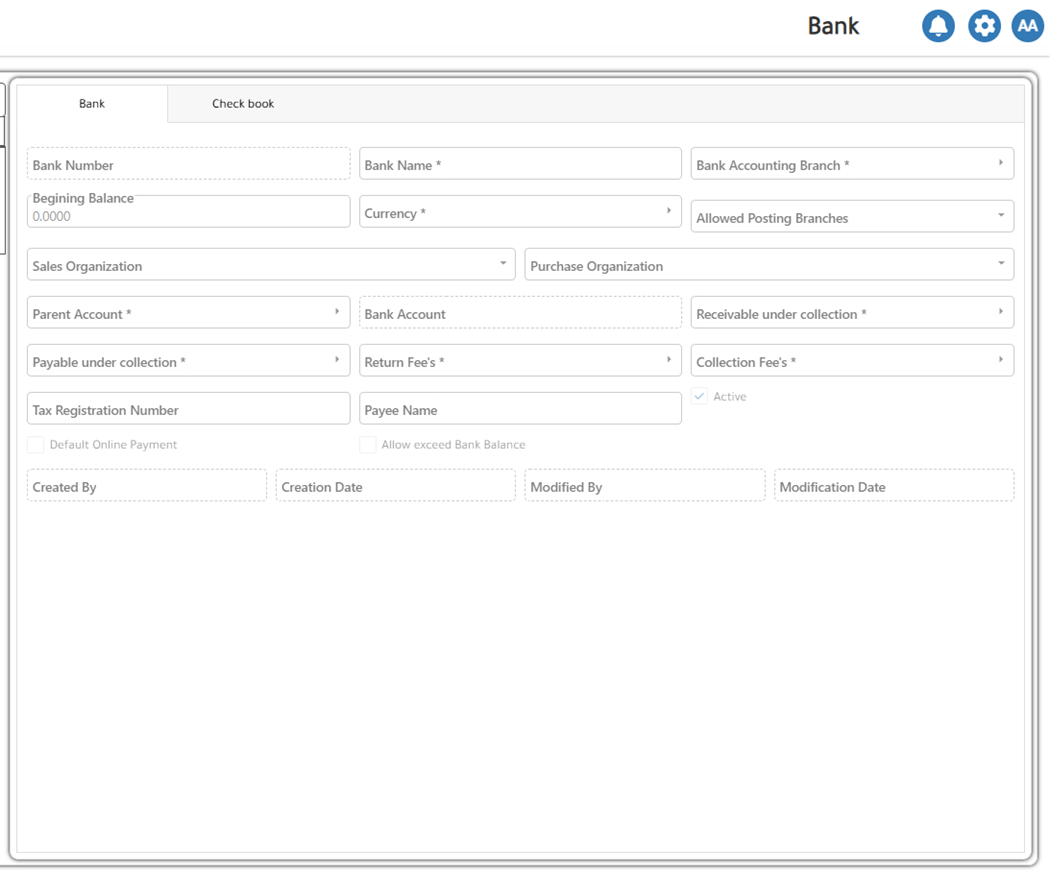Switch to the Check book tab
Screen dimensions: 1050x875
coord(243,104)
